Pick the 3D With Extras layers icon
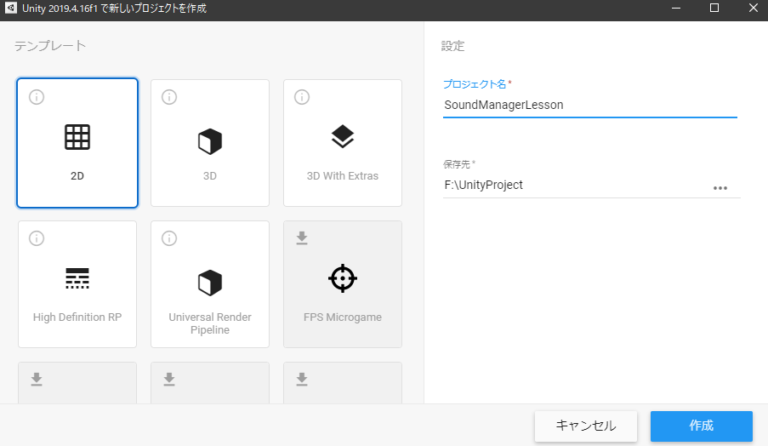The width and height of the screenshot is (768, 446). [343, 138]
